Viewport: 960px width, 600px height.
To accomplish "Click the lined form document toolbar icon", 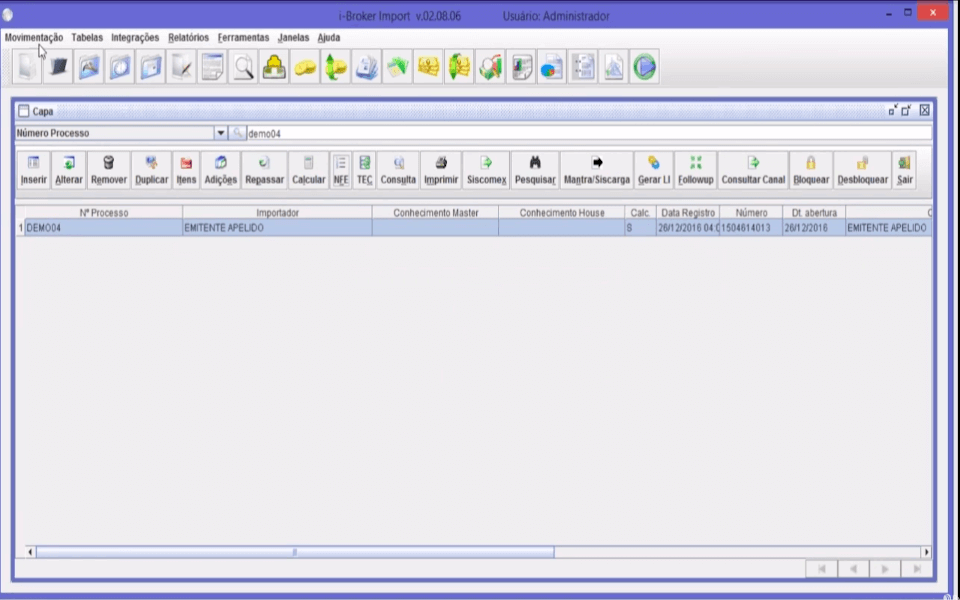I will 212,66.
